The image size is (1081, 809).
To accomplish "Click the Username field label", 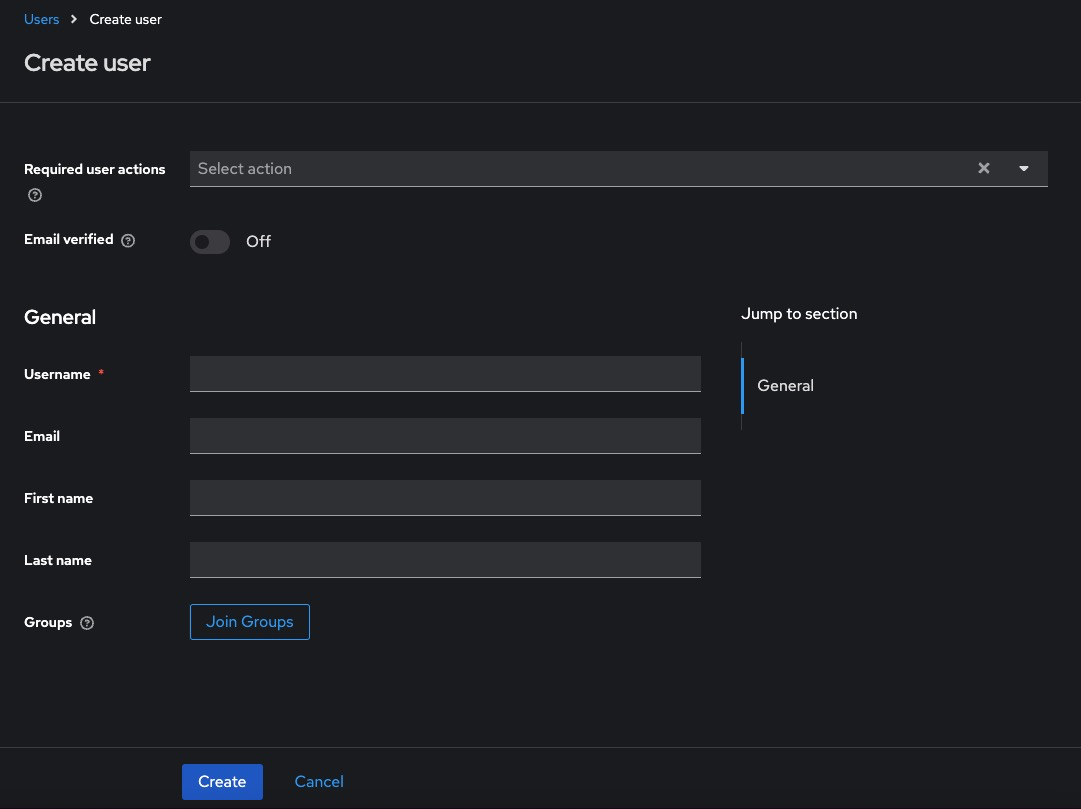I will point(57,374).
